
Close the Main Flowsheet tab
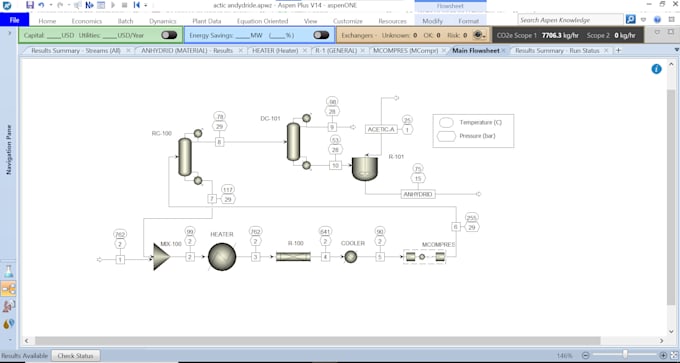click(503, 51)
